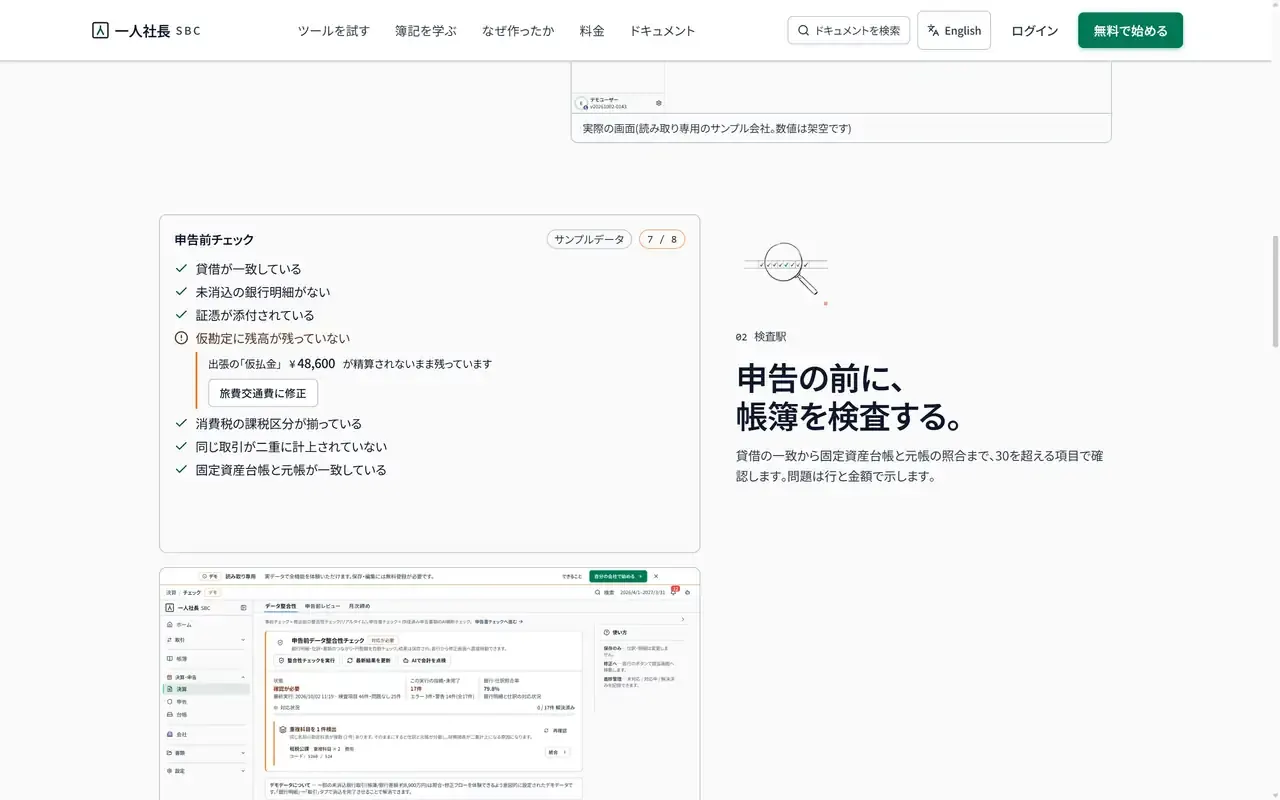This screenshot has height=800, width=1280.
Task: Open the ドキュメント nav link
Action: pyautogui.click(x=662, y=30)
